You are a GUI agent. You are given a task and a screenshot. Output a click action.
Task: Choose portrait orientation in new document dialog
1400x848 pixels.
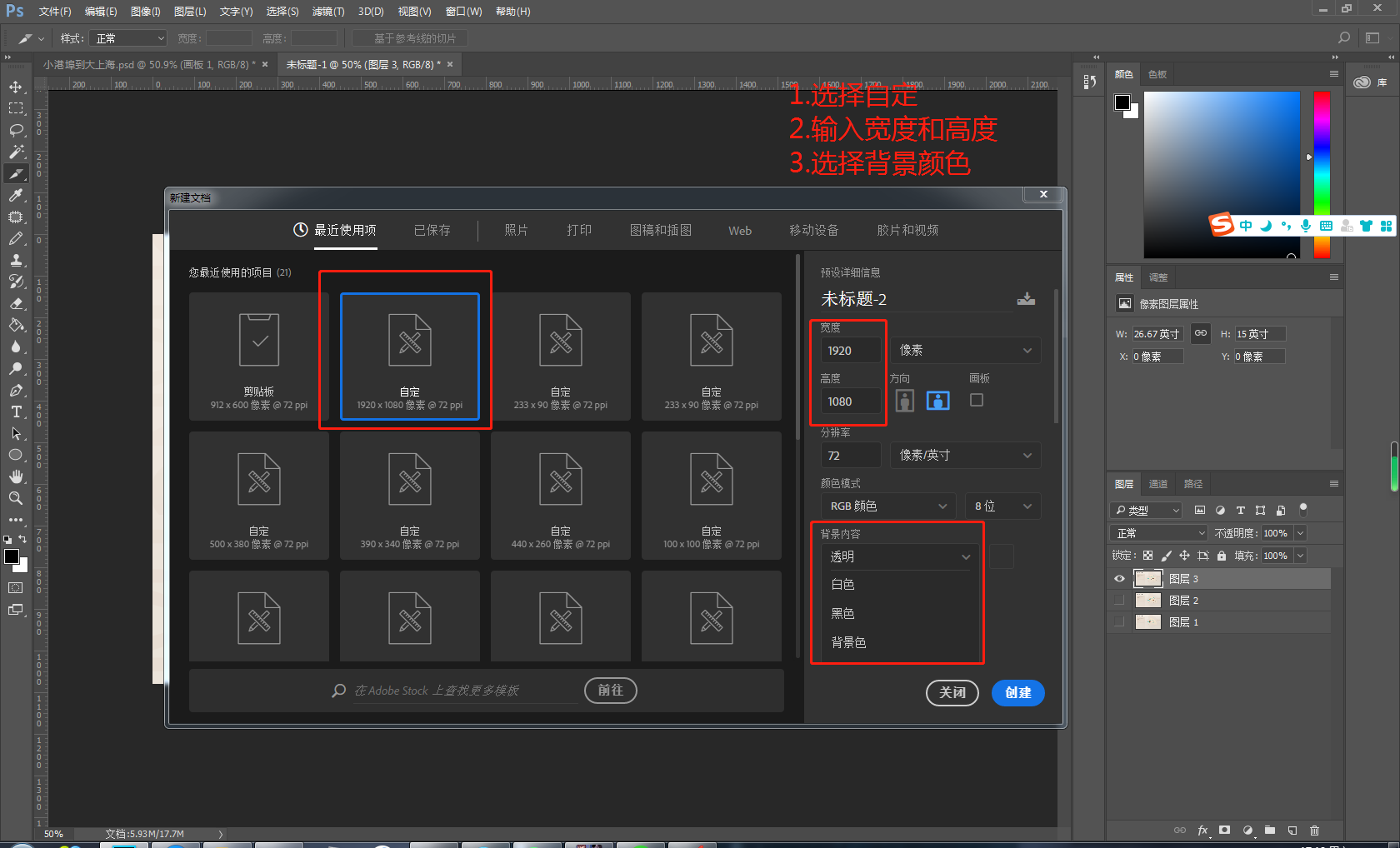tap(905, 401)
